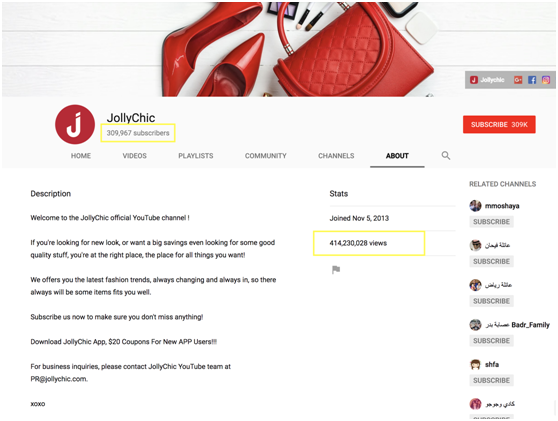Viewport: 558px width, 421px height.
Task: Open the PLAYLISTS tab
Action: pos(196,156)
